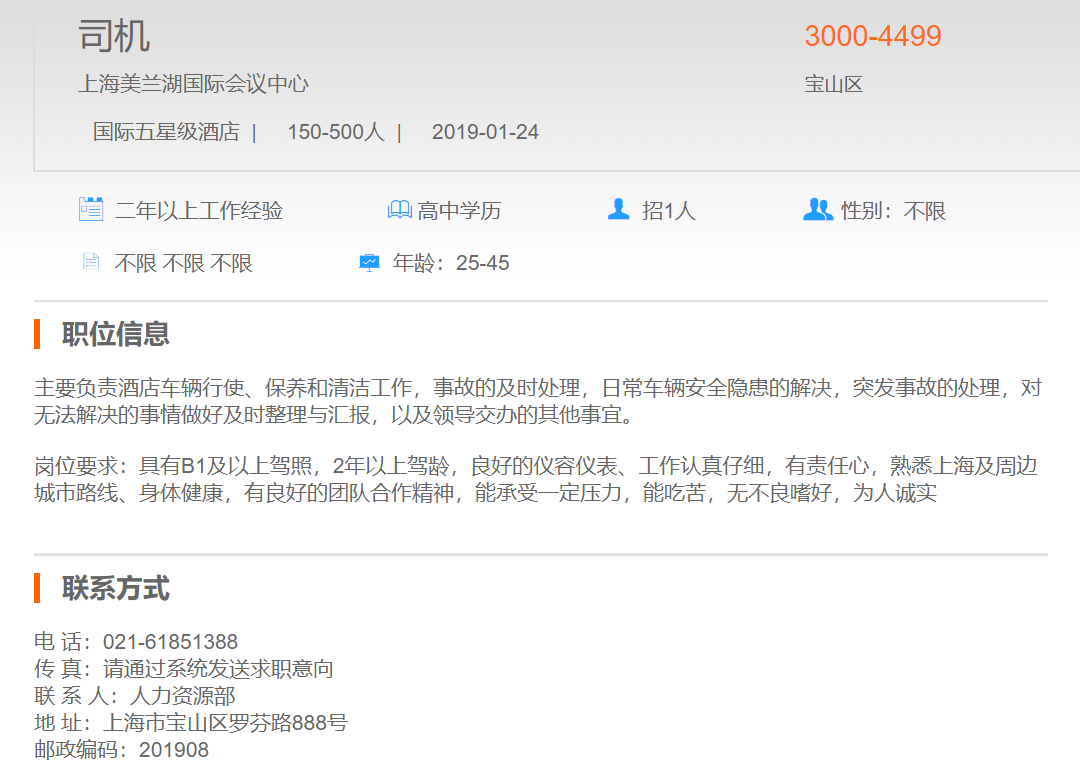Viewport: 1080px width, 766px height.
Task: Click the 岗位要求 requirements paragraph
Action: coord(535,479)
